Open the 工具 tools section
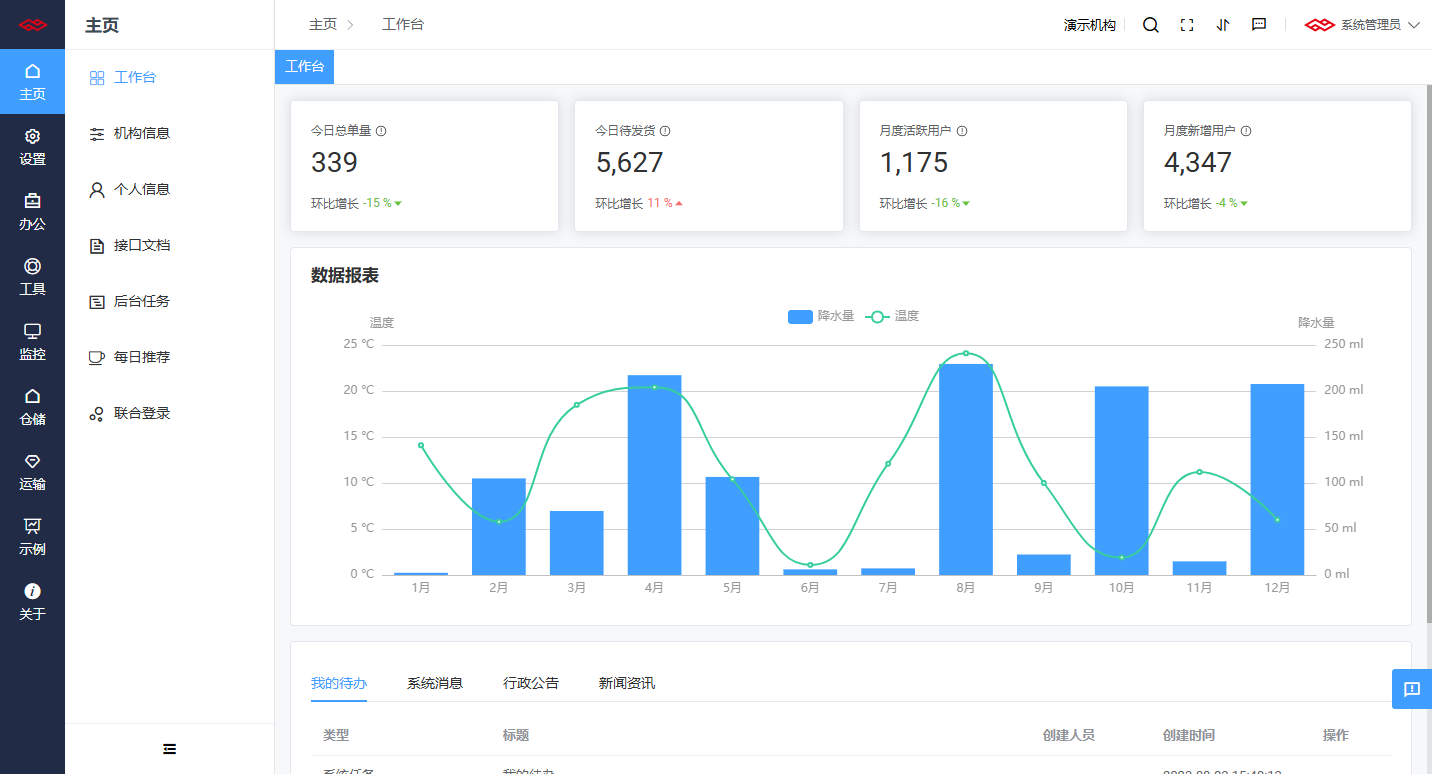1432x774 pixels. (32, 276)
